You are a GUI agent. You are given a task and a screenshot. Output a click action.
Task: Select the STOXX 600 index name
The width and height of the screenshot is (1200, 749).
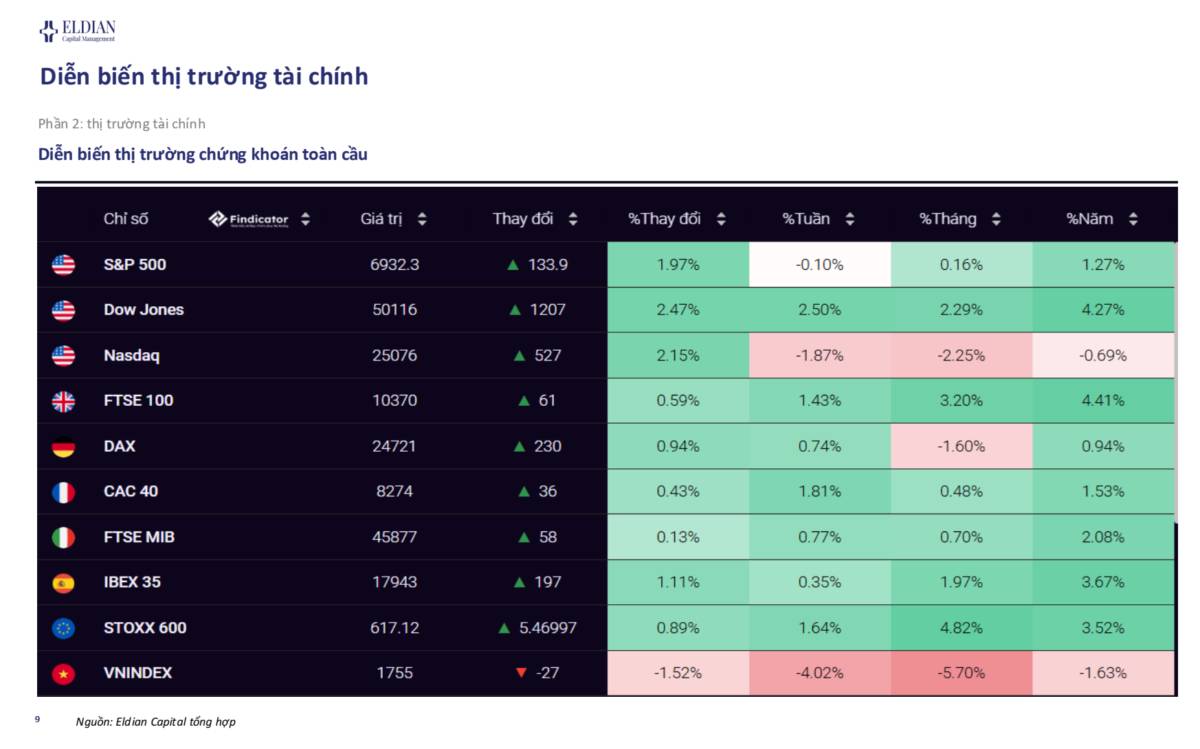pos(145,628)
